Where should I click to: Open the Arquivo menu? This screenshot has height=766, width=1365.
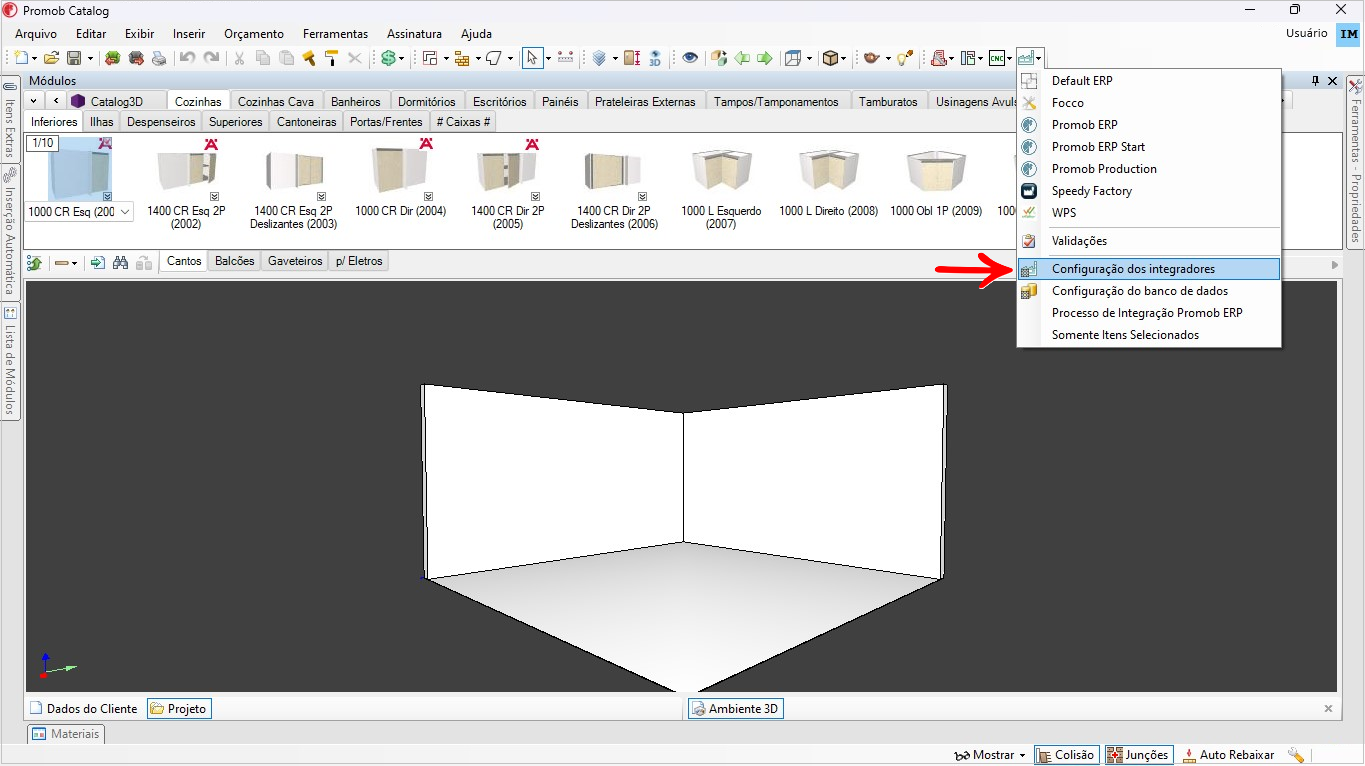(x=36, y=34)
